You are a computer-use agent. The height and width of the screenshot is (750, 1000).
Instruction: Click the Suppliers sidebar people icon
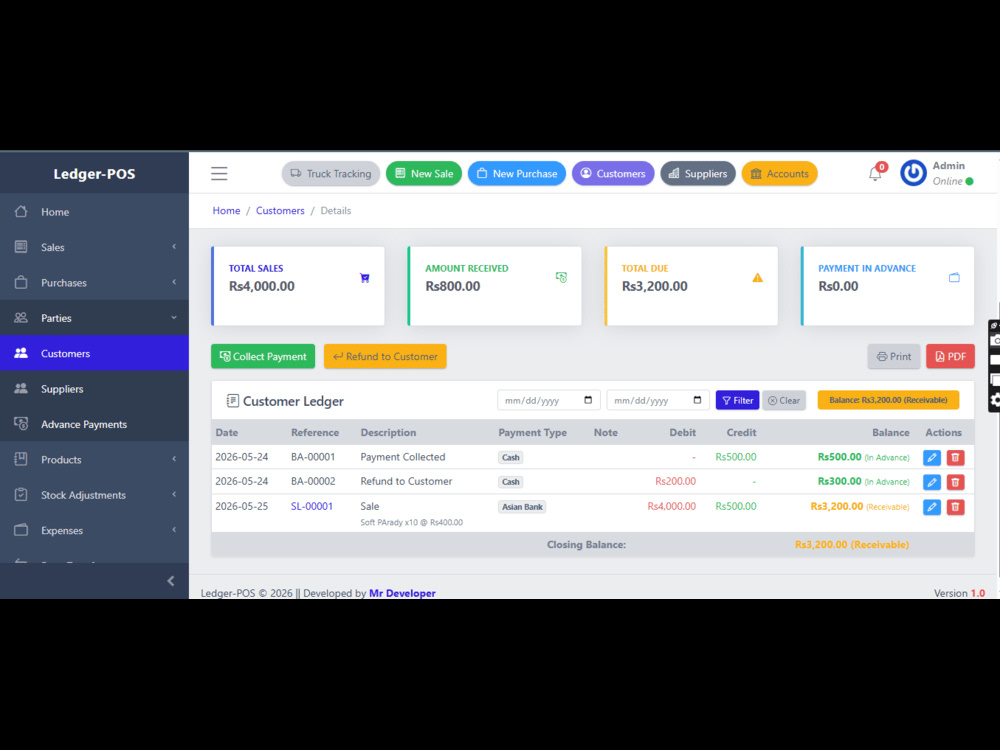[x=21, y=388]
